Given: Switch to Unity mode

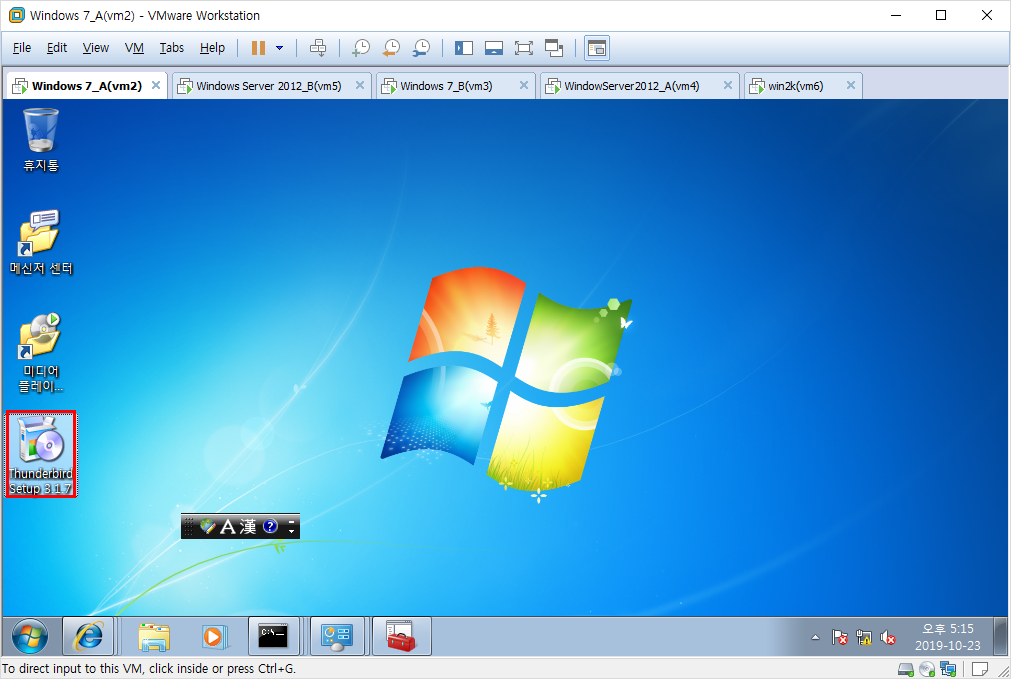Looking at the screenshot, I should (x=554, y=48).
